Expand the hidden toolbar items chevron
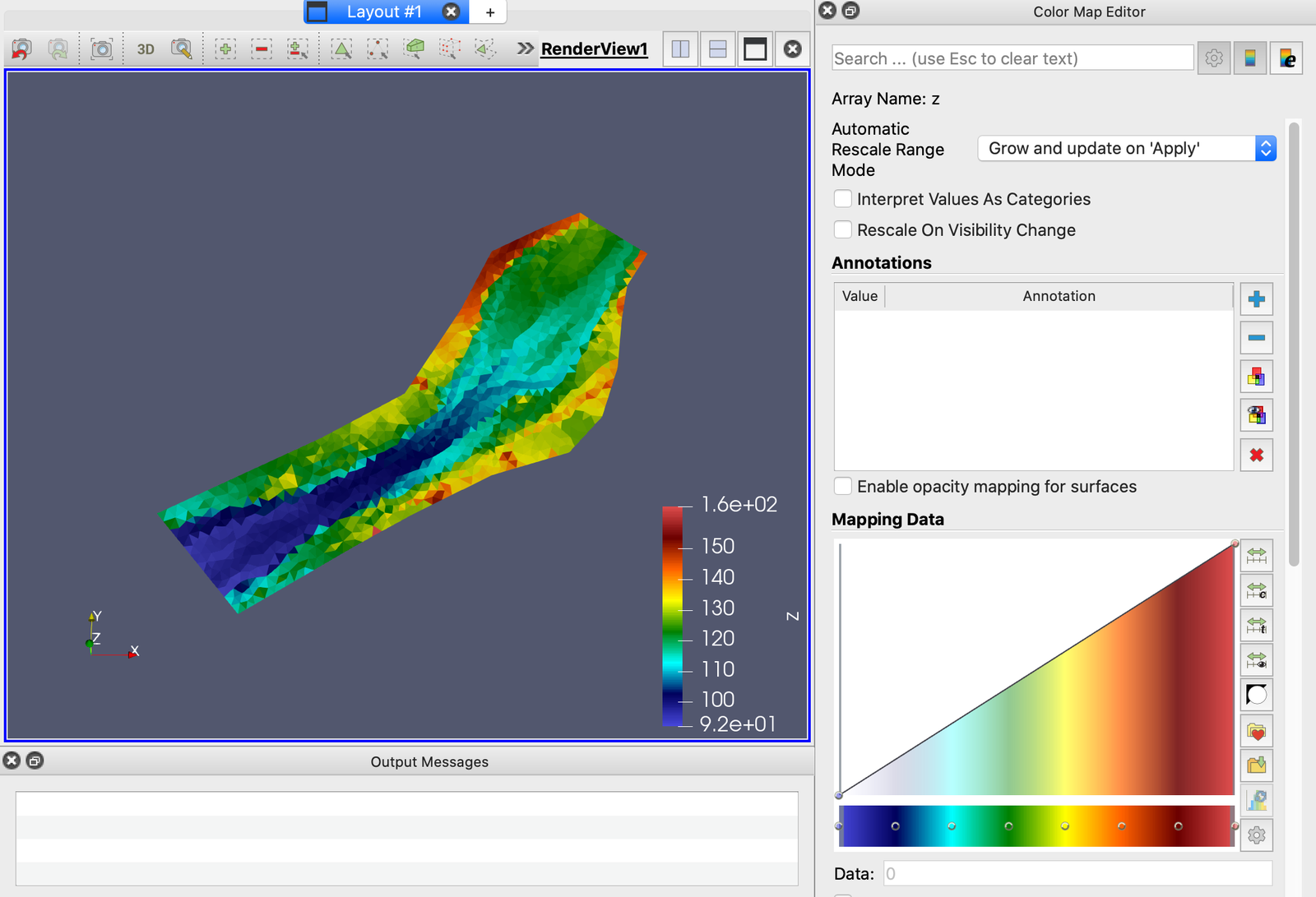1316x897 pixels. [x=525, y=49]
